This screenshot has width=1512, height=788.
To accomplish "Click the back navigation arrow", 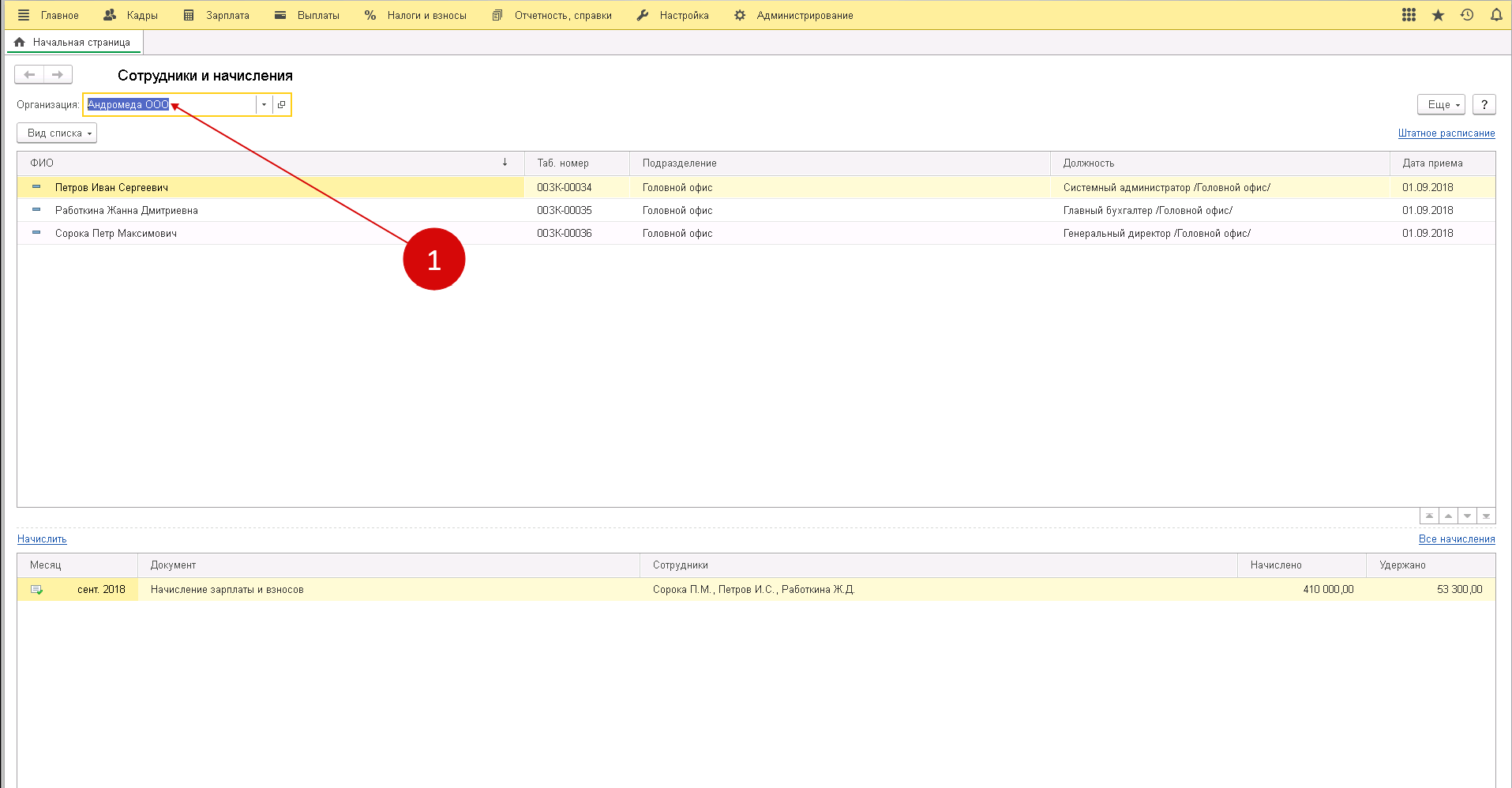I will point(29,75).
